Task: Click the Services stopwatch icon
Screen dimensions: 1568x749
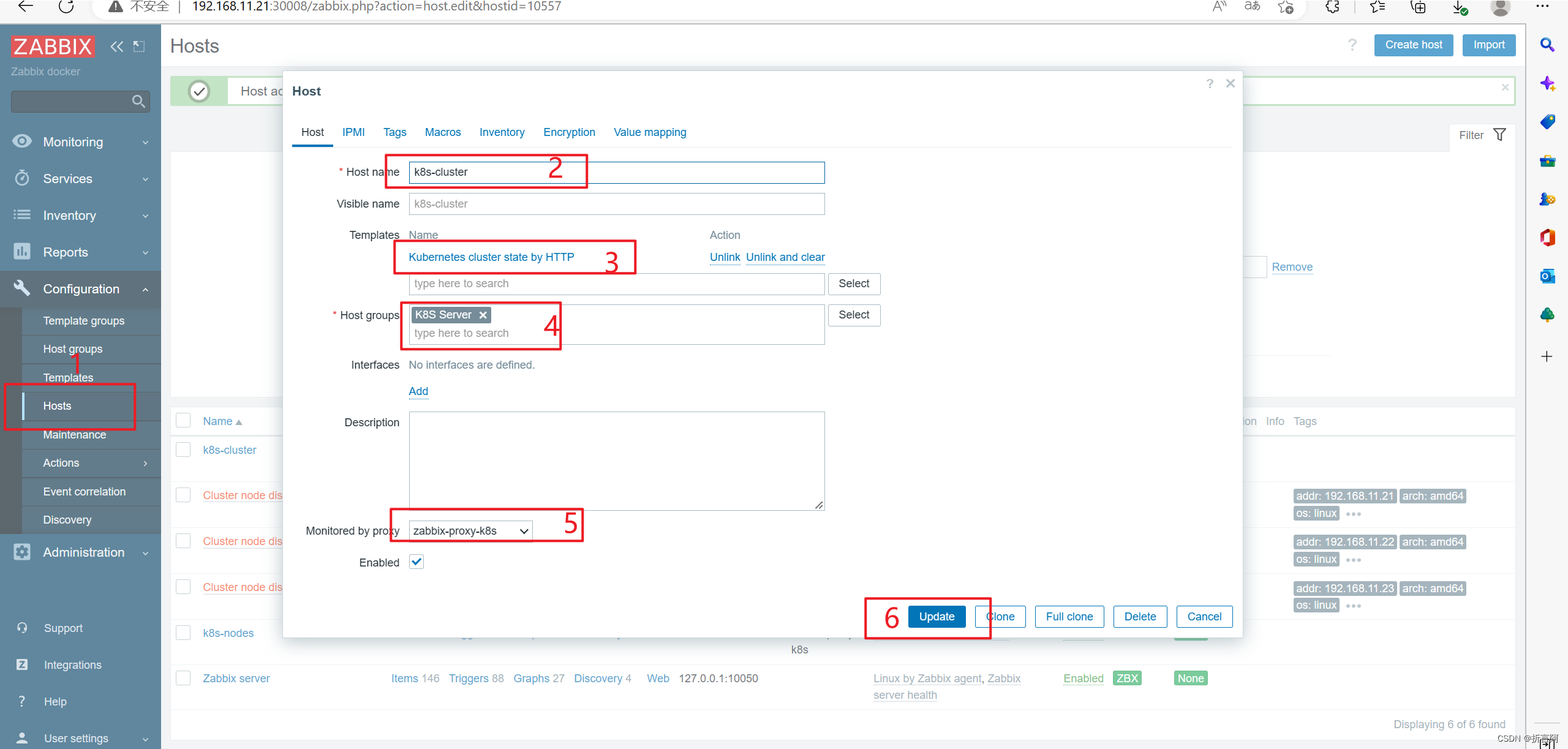Action: click(x=22, y=178)
